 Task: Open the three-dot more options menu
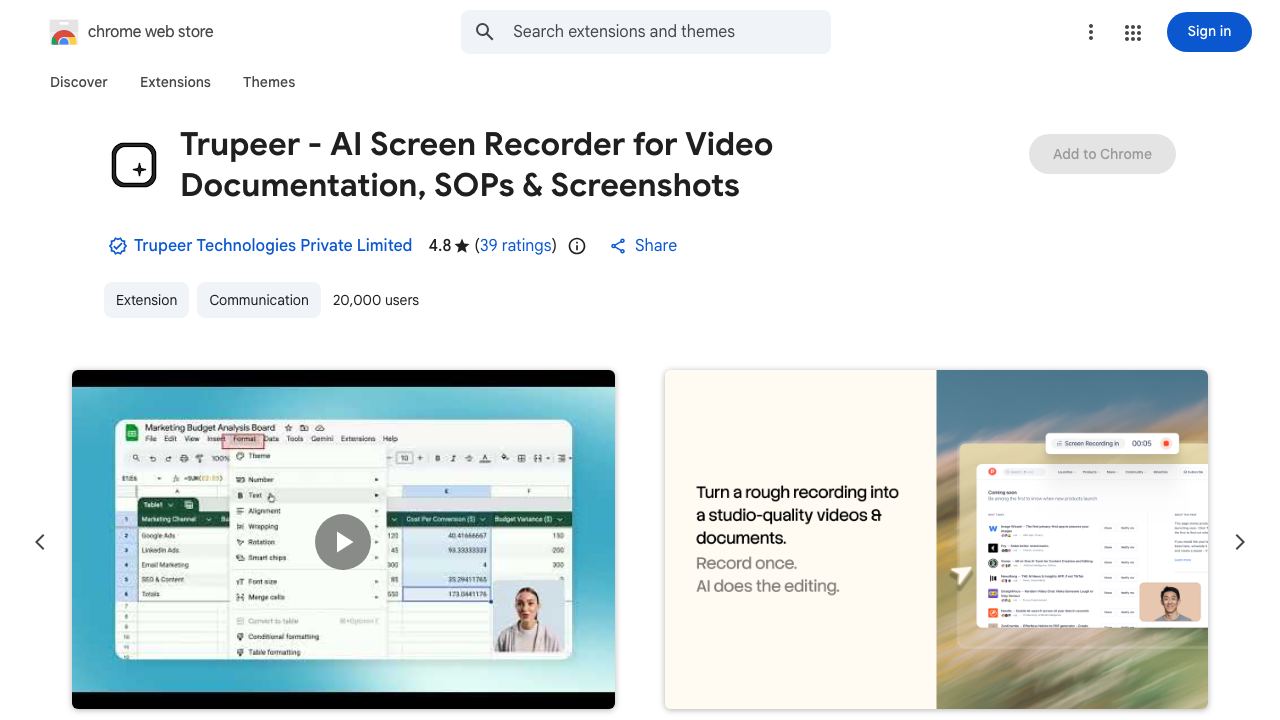[1091, 33]
